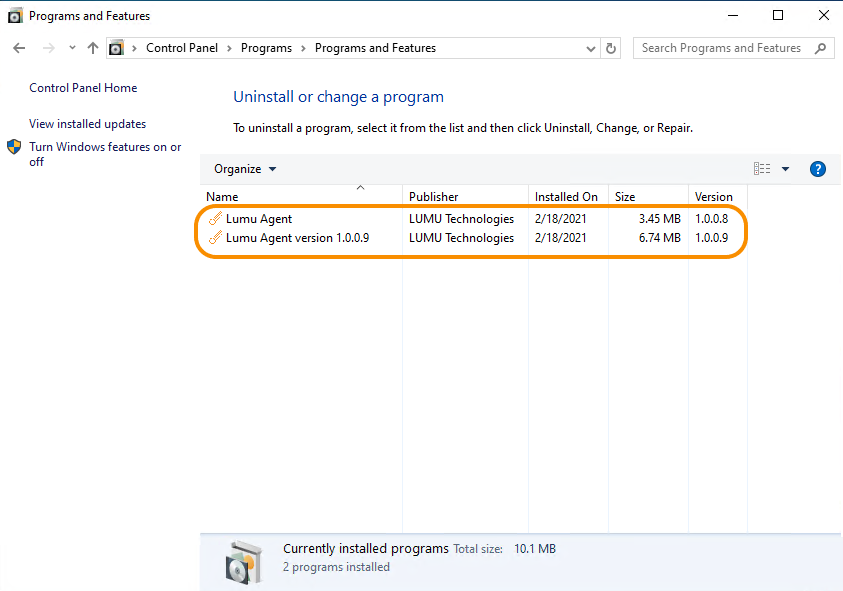Click LUMU Technologies publisher of Lumu Agent
This screenshot has height=591, width=843.
coord(461,219)
